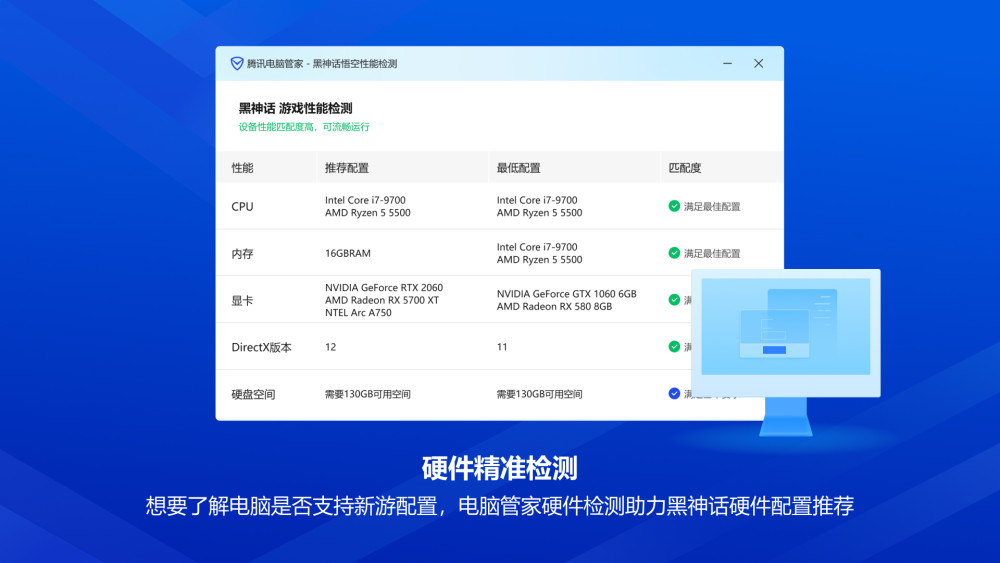Click green text 设备性能匹配度高，可流畅运行
The image size is (1000, 563).
(x=304, y=127)
